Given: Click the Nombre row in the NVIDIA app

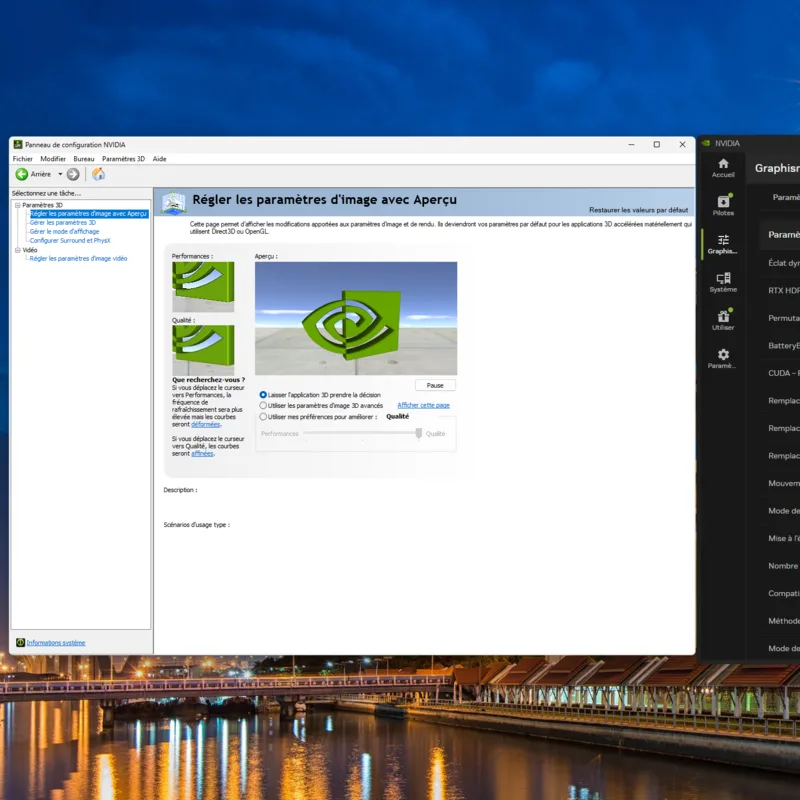Looking at the screenshot, I should [780, 566].
